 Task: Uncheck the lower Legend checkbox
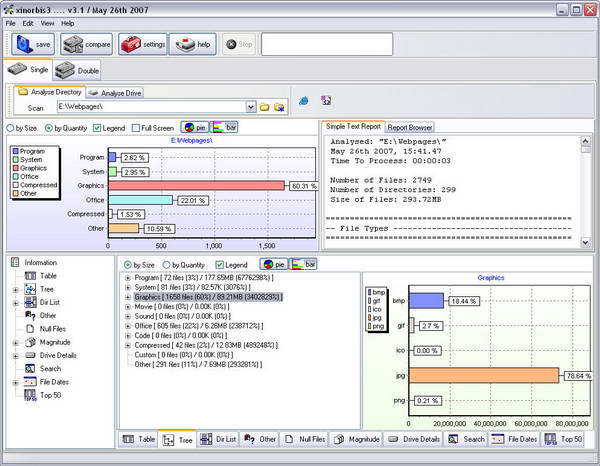[x=220, y=264]
